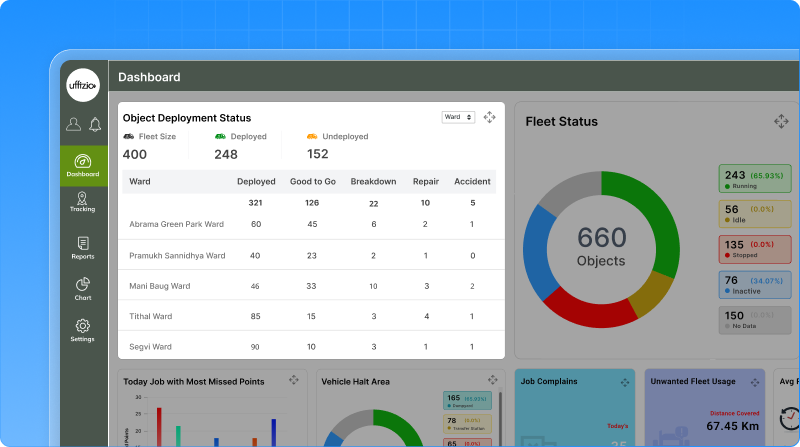Open Settings from the sidebar
The height and width of the screenshot is (447, 800).
(x=83, y=330)
